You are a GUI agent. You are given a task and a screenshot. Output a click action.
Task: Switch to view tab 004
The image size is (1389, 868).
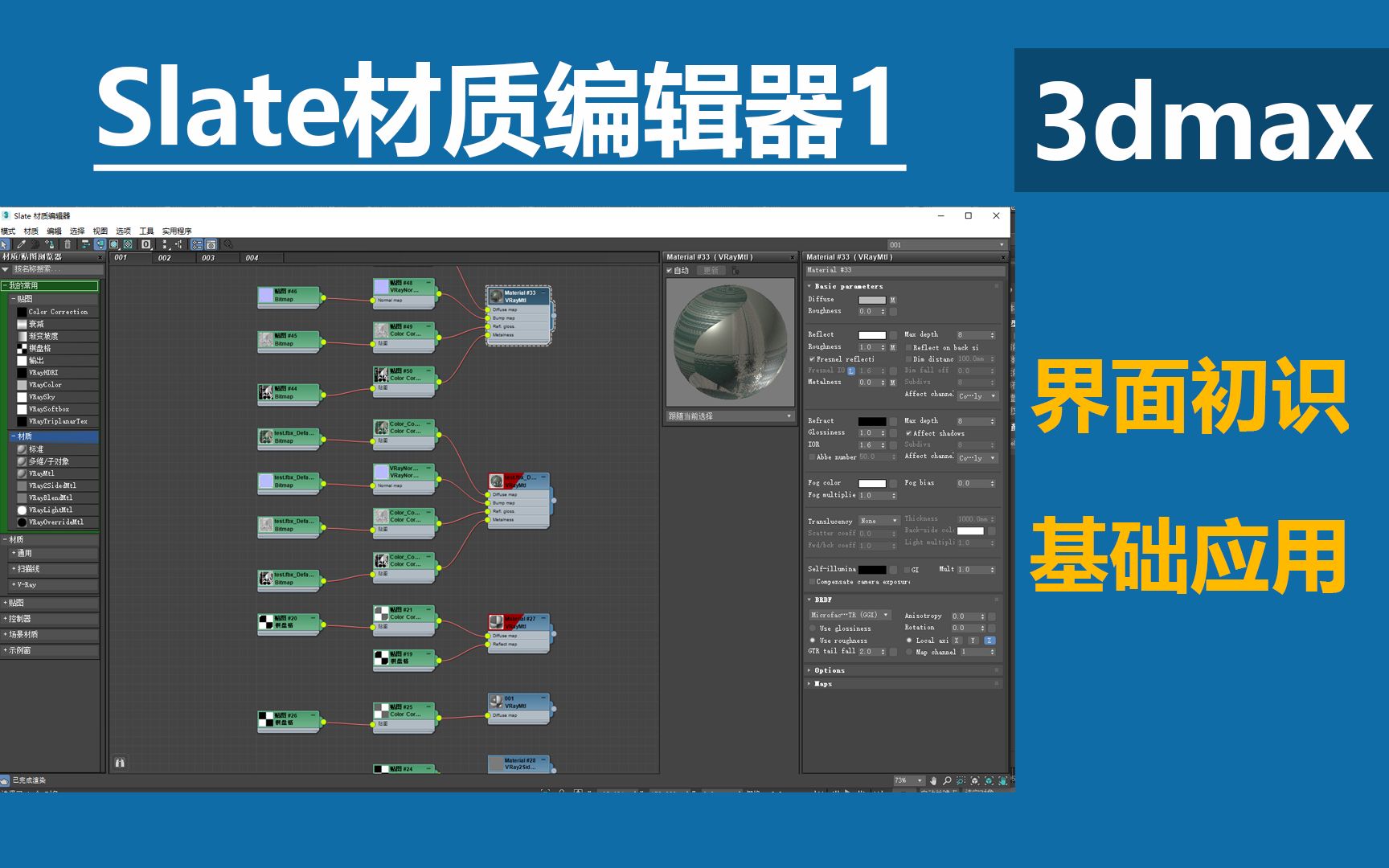coord(252,258)
